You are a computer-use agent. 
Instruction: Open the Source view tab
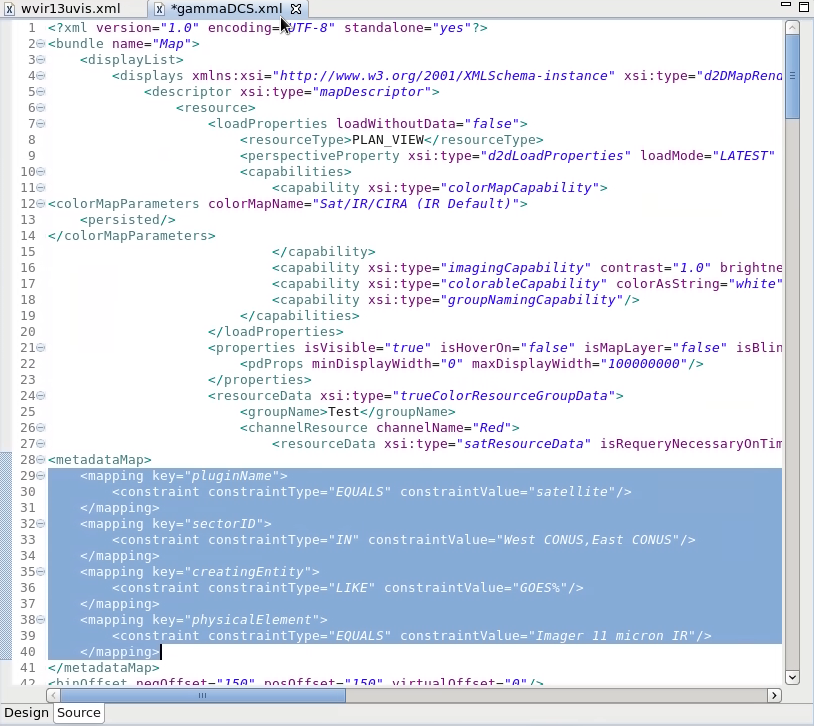tap(79, 712)
